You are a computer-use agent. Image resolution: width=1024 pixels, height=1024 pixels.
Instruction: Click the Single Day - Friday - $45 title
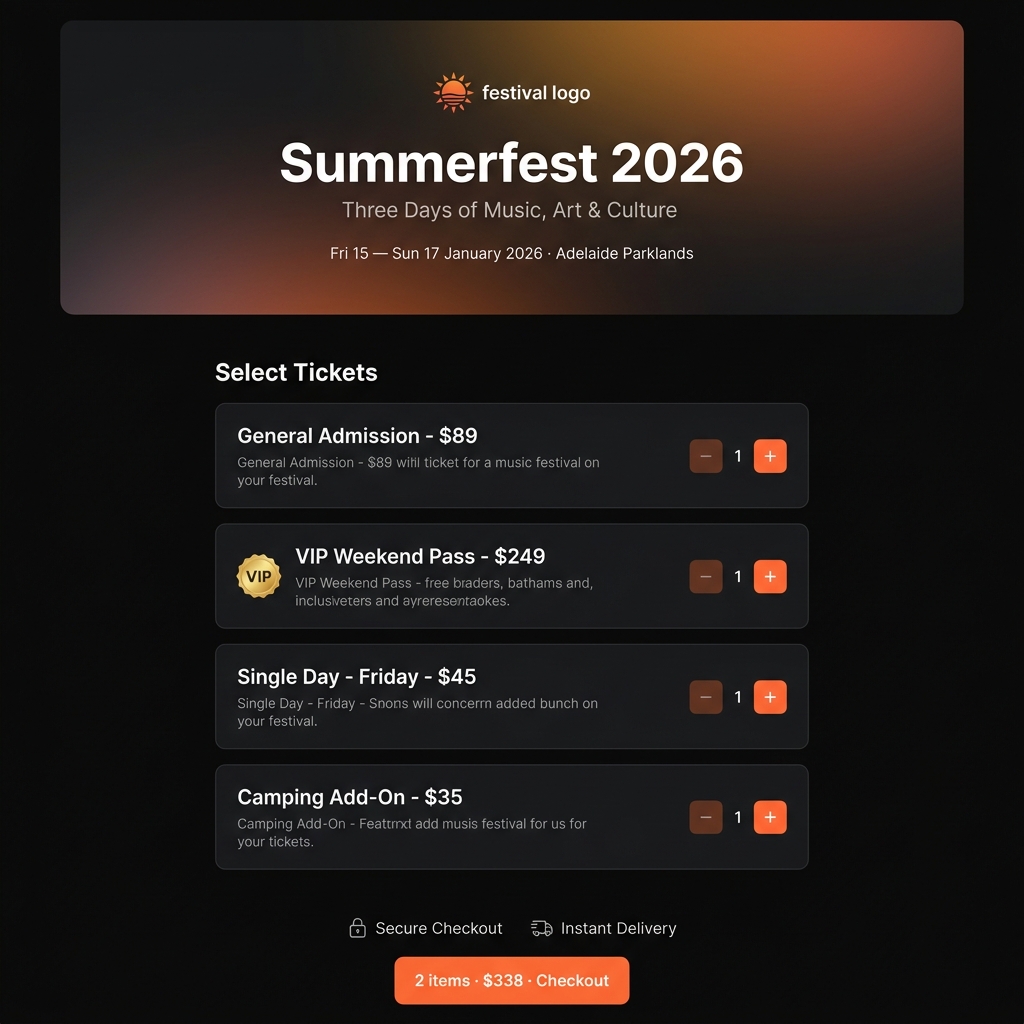(x=356, y=676)
